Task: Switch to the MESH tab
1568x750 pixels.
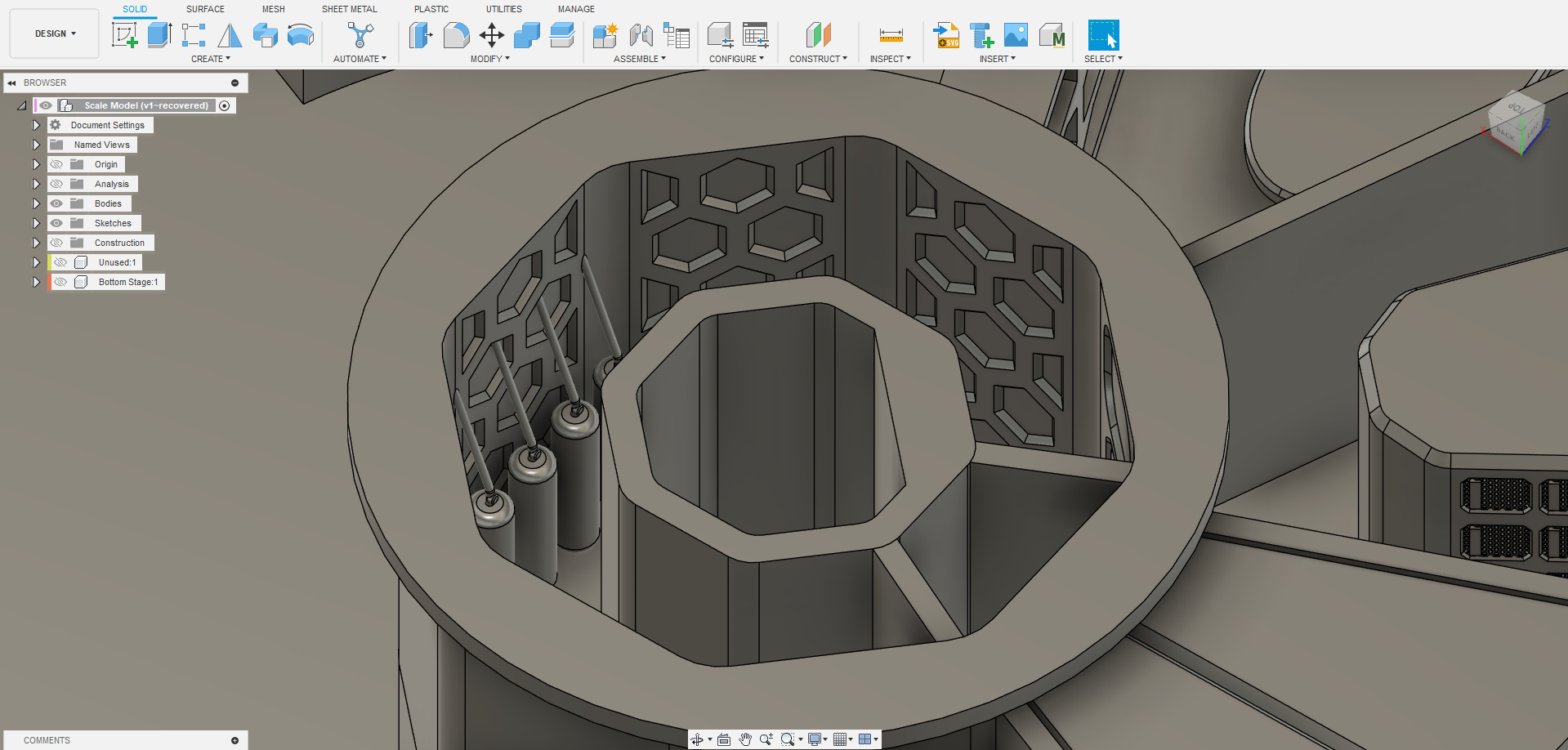Action: tap(274, 9)
